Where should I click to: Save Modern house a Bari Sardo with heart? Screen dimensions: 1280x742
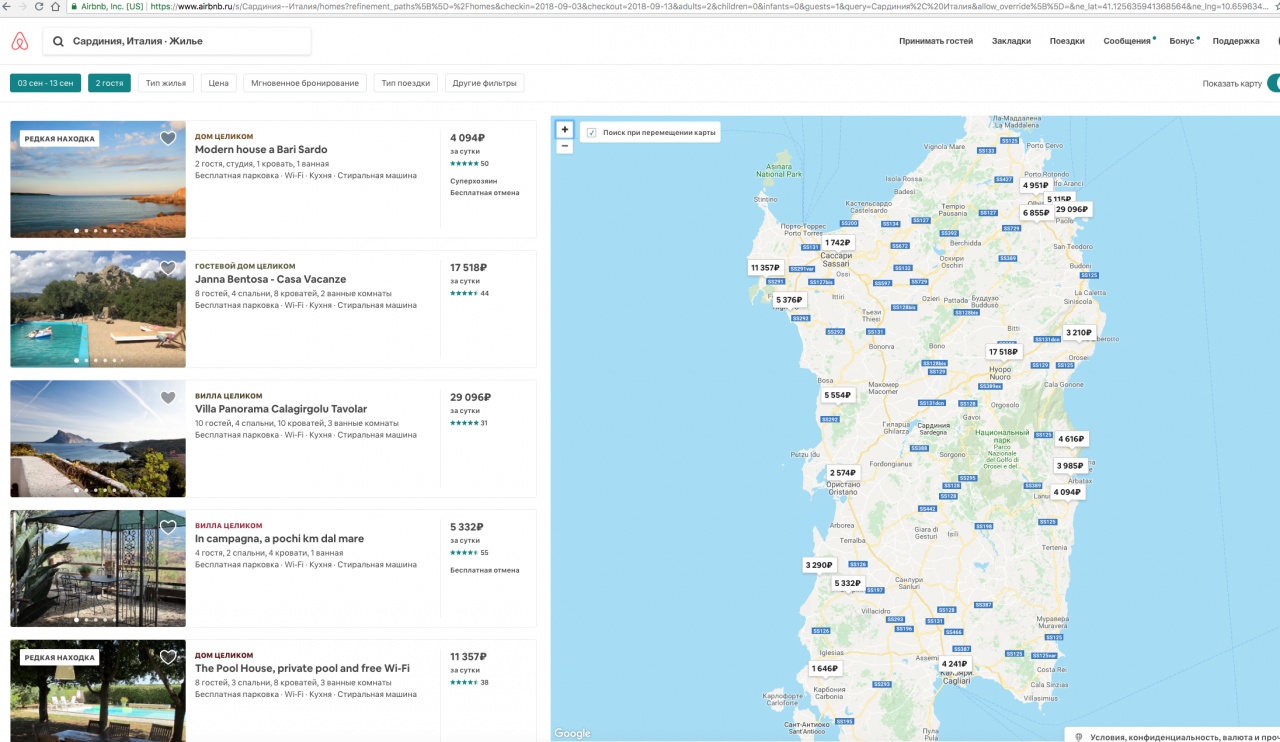pyautogui.click(x=168, y=139)
